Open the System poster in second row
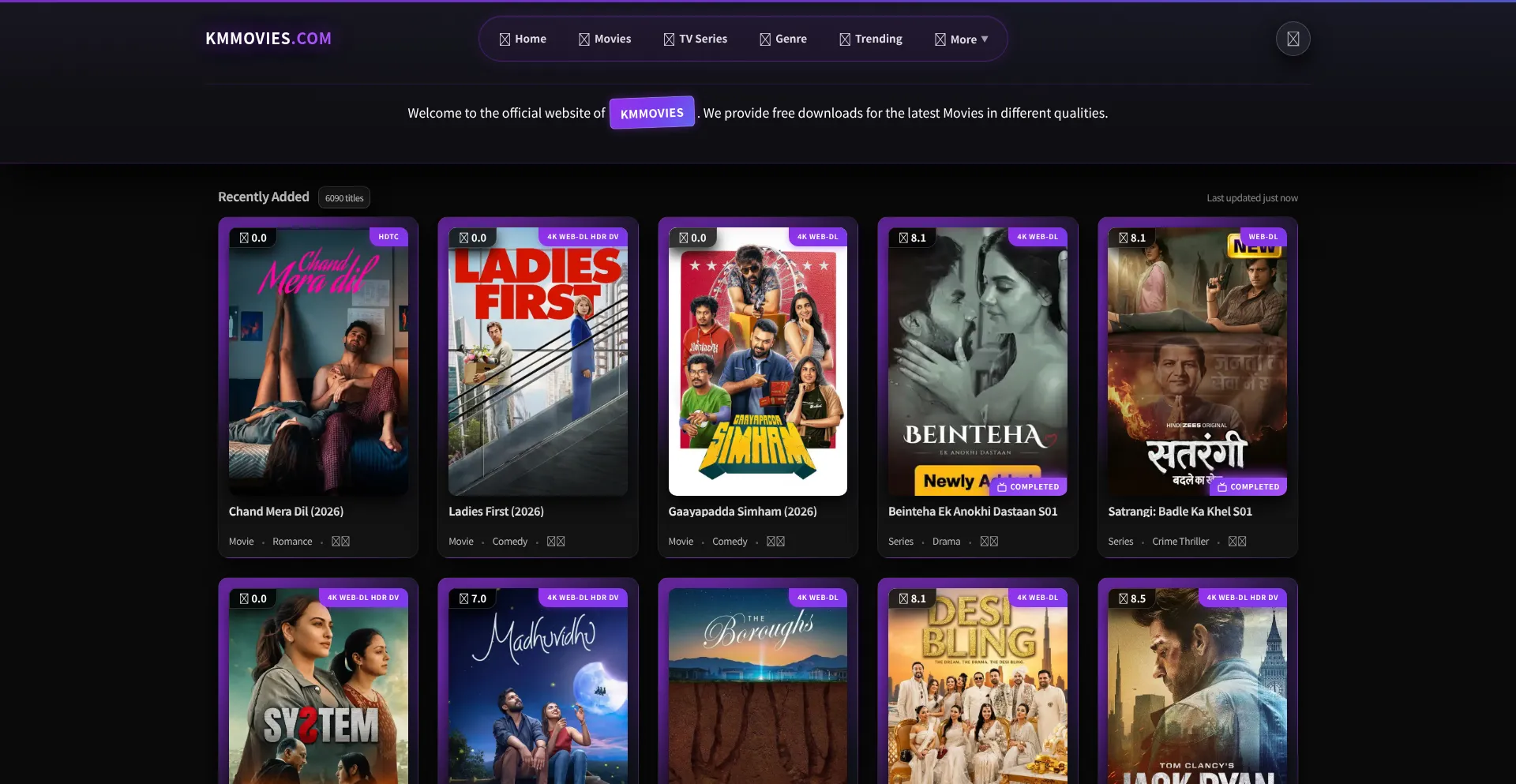This screenshot has height=784, width=1516. tap(318, 686)
